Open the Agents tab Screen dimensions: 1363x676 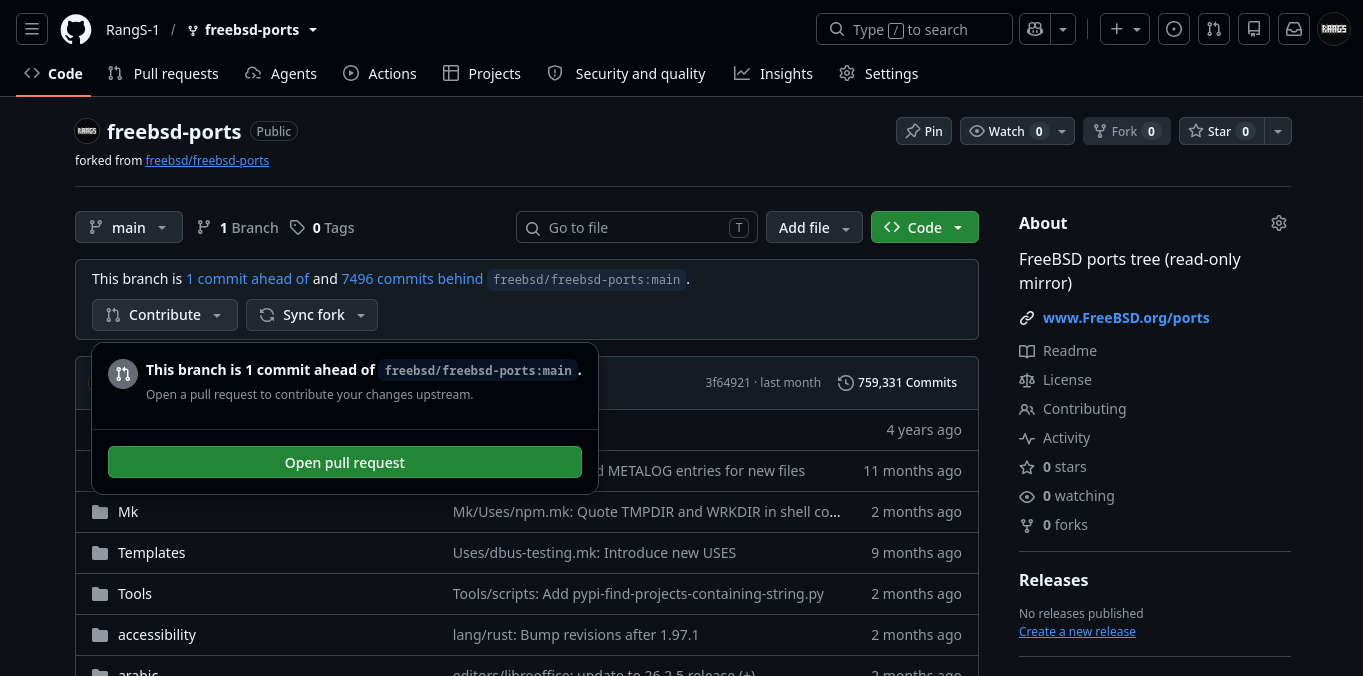pyautogui.click(x=281, y=74)
